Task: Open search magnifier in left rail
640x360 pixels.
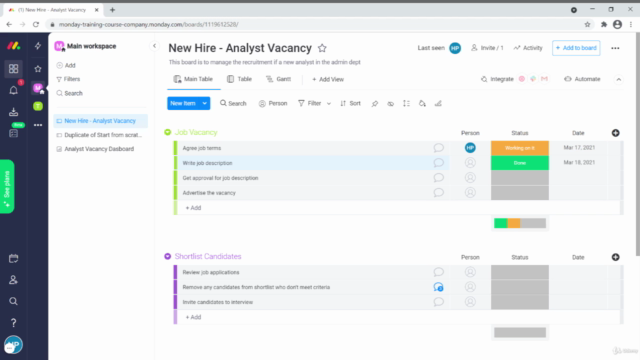Action: (13, 301)
